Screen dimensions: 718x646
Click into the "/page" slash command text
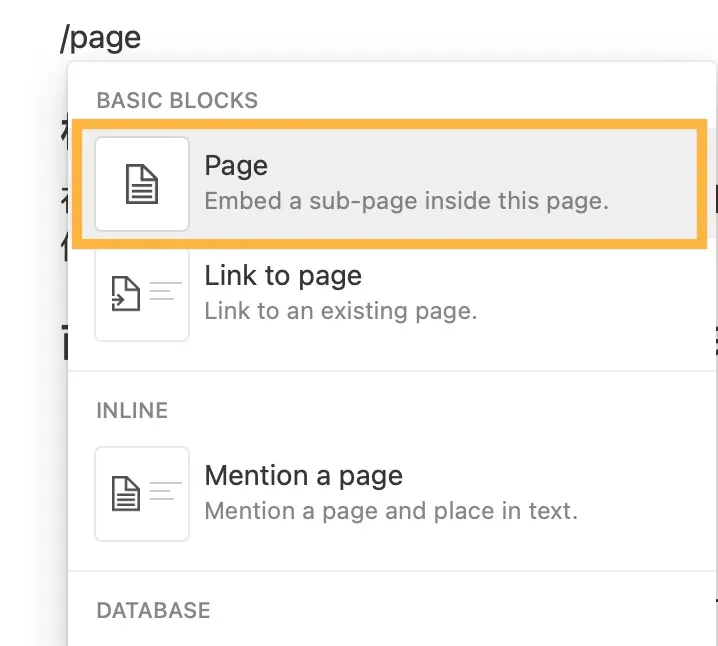pyautogui.click(x=101, y=38)
